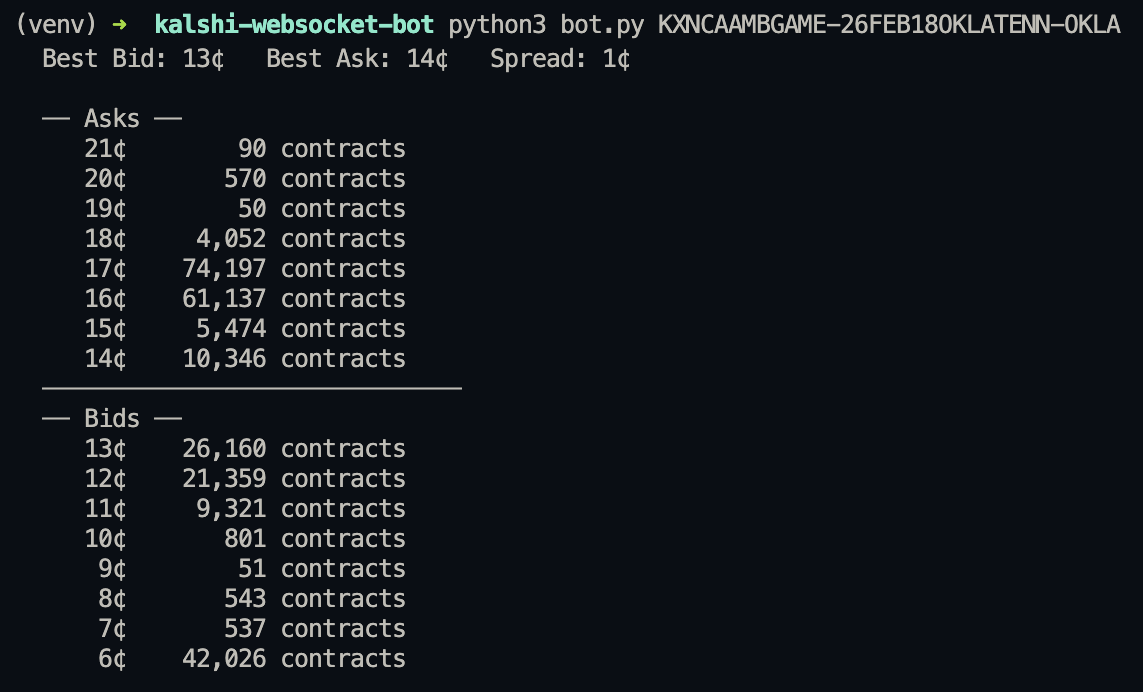Click the Bids section header
The height and width of the screenshot is (692, 1143).
click(112, 418)
